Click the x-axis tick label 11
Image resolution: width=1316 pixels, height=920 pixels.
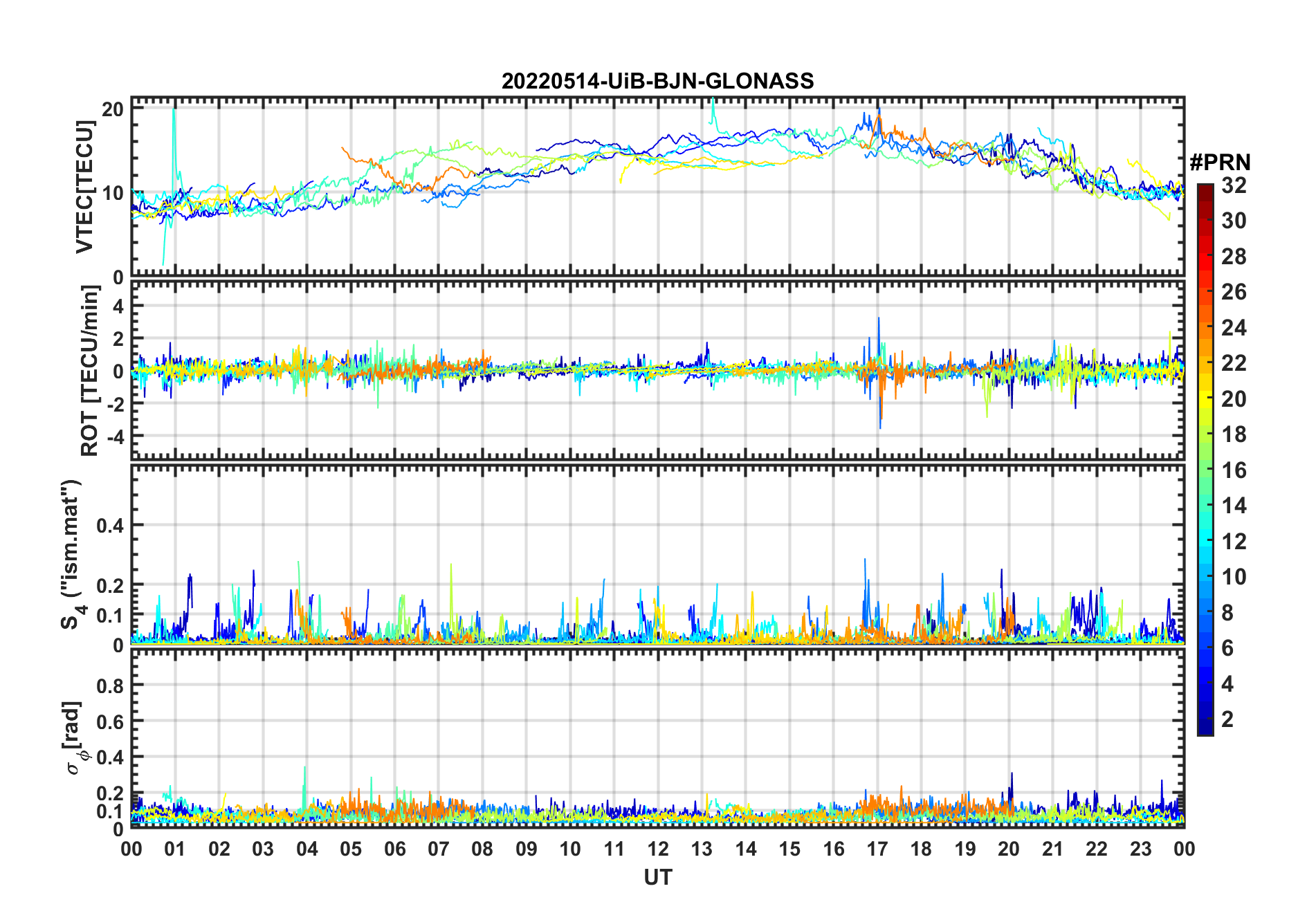pos(614,849)
